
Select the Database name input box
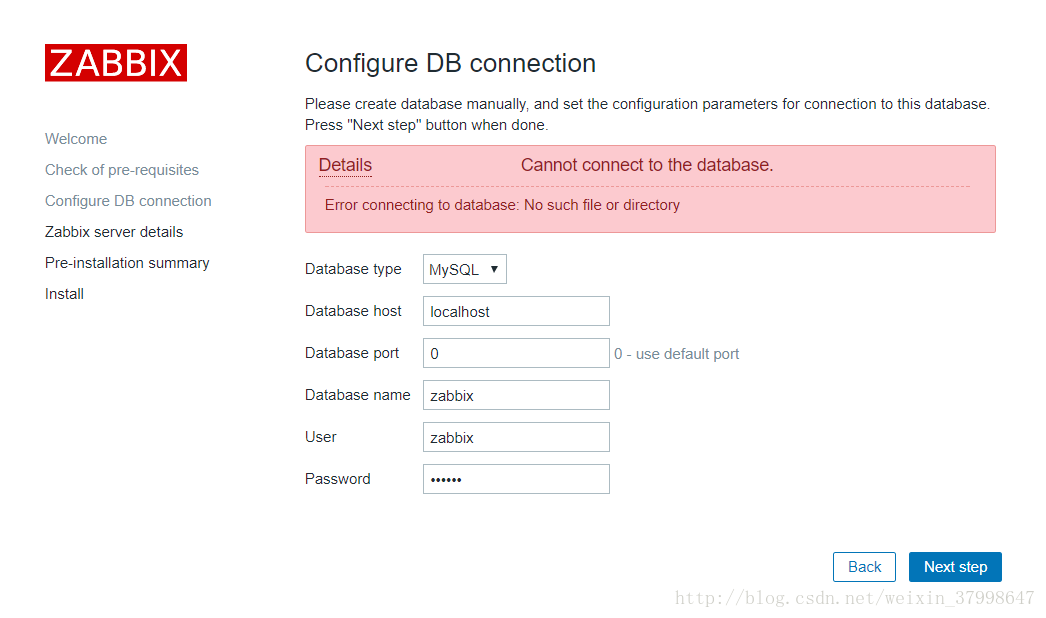pyautogui.click(x=516, y=395)
